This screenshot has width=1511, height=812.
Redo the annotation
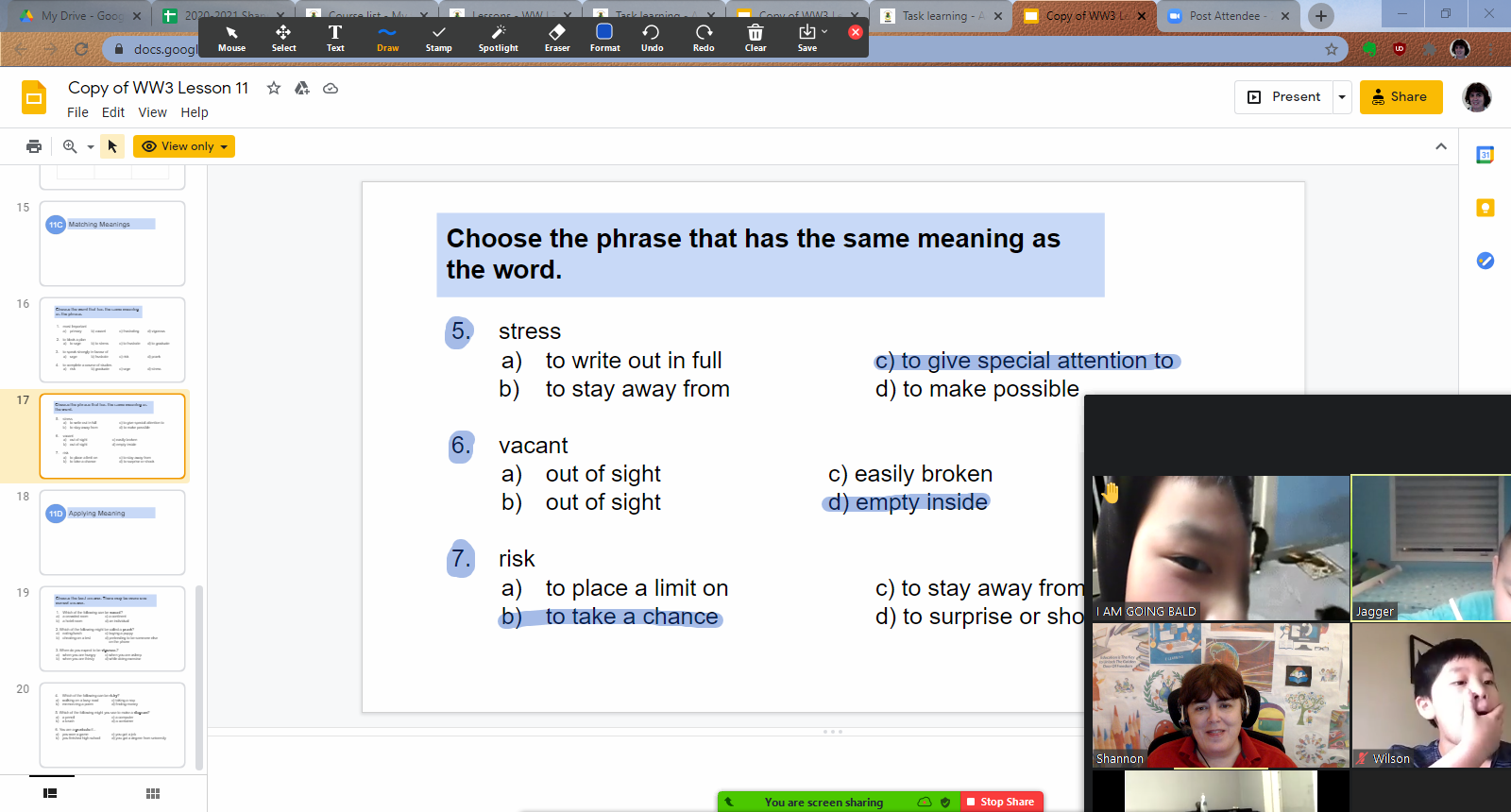(x=704, y=39)
